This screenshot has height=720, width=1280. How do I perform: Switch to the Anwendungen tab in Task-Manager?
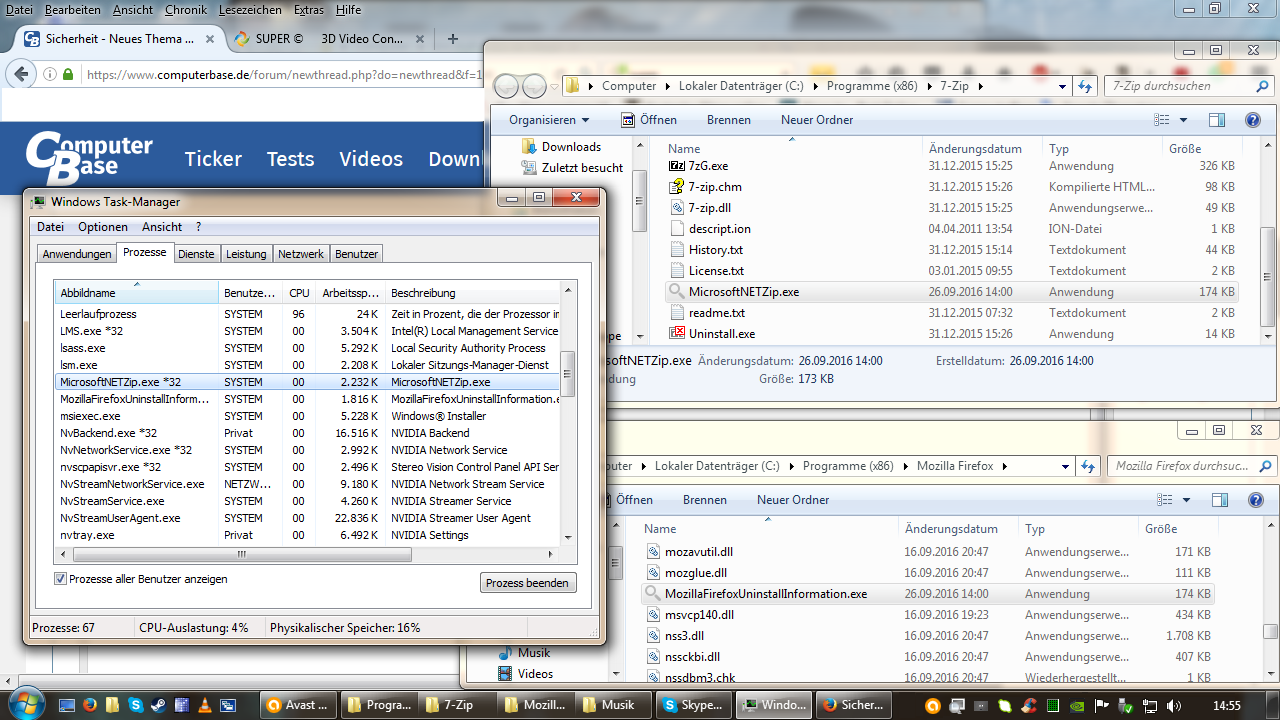77,254
